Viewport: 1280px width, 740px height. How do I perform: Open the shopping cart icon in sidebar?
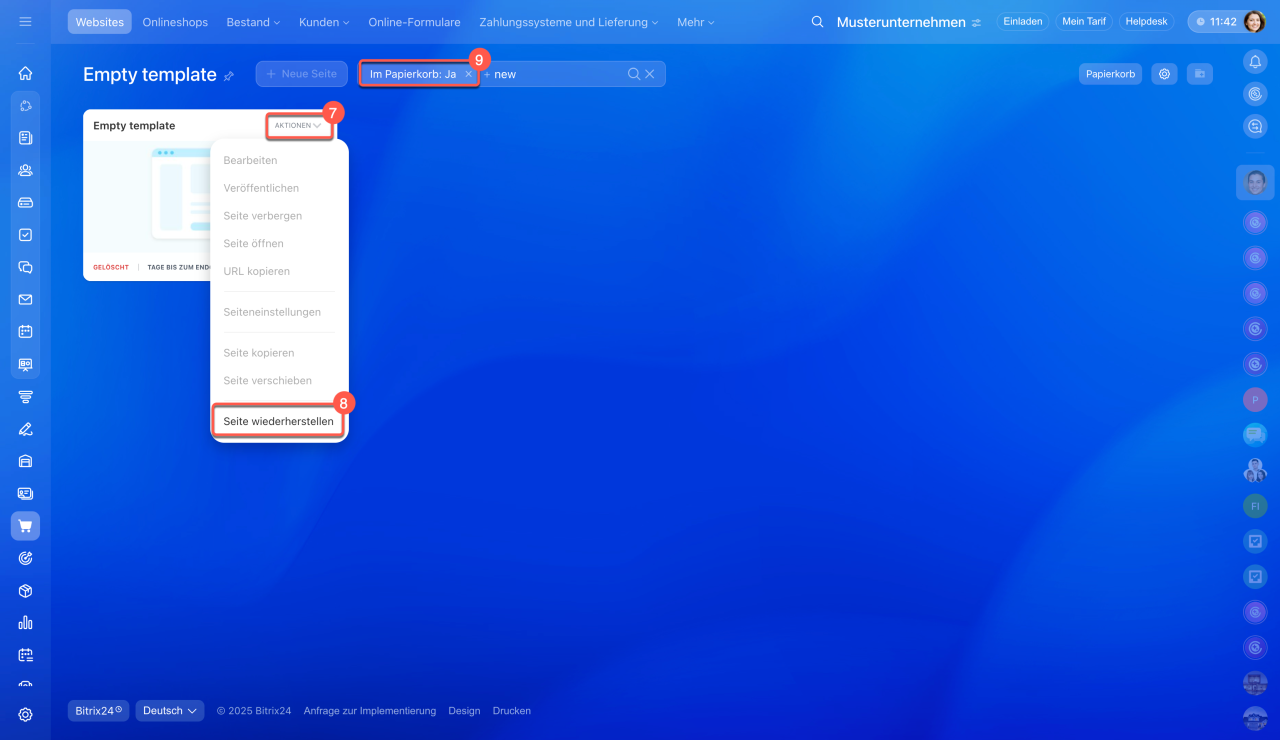tap(25, 526)
